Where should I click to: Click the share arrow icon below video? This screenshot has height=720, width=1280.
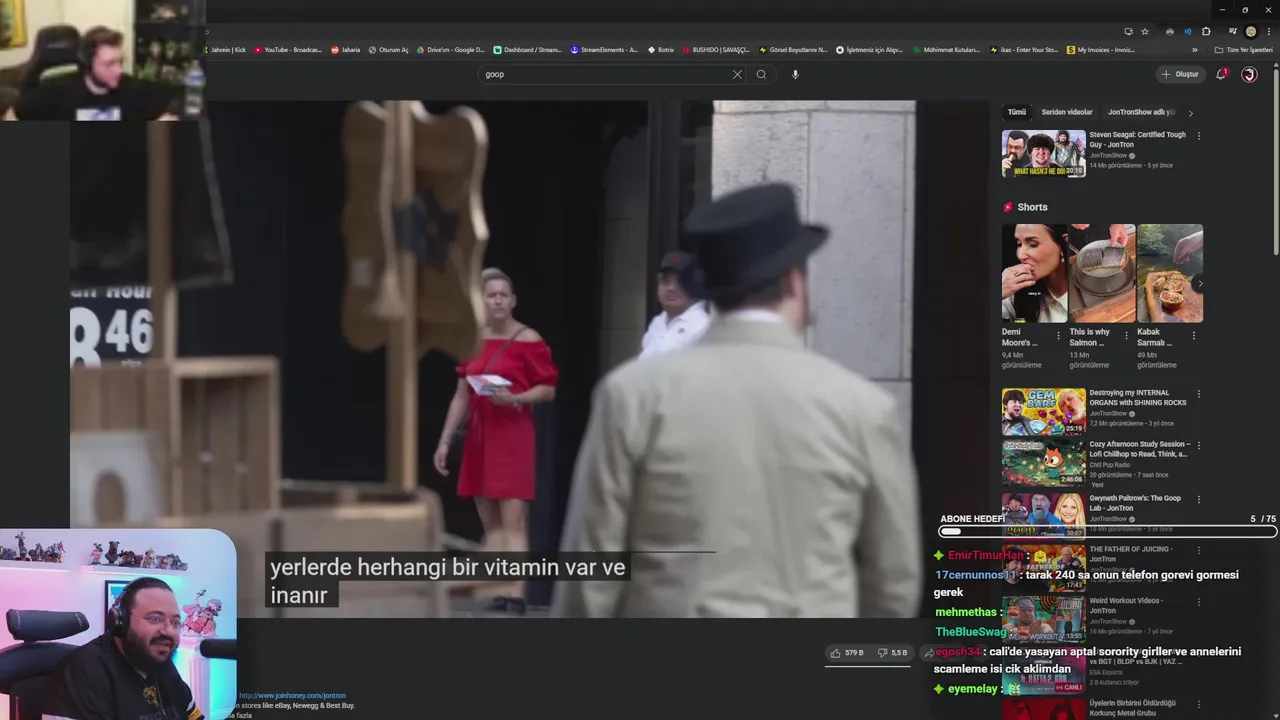(x=928, y=653)
